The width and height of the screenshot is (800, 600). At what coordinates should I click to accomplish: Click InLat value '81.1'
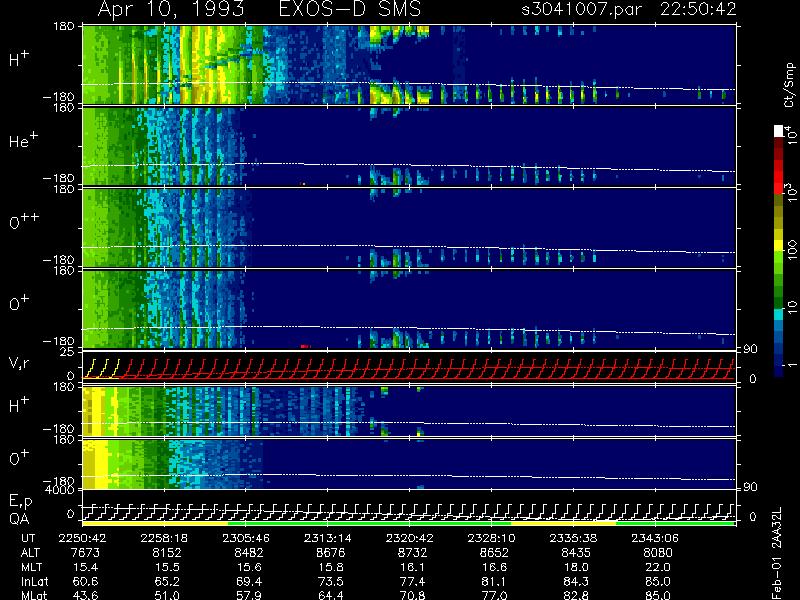coord(494,581)
